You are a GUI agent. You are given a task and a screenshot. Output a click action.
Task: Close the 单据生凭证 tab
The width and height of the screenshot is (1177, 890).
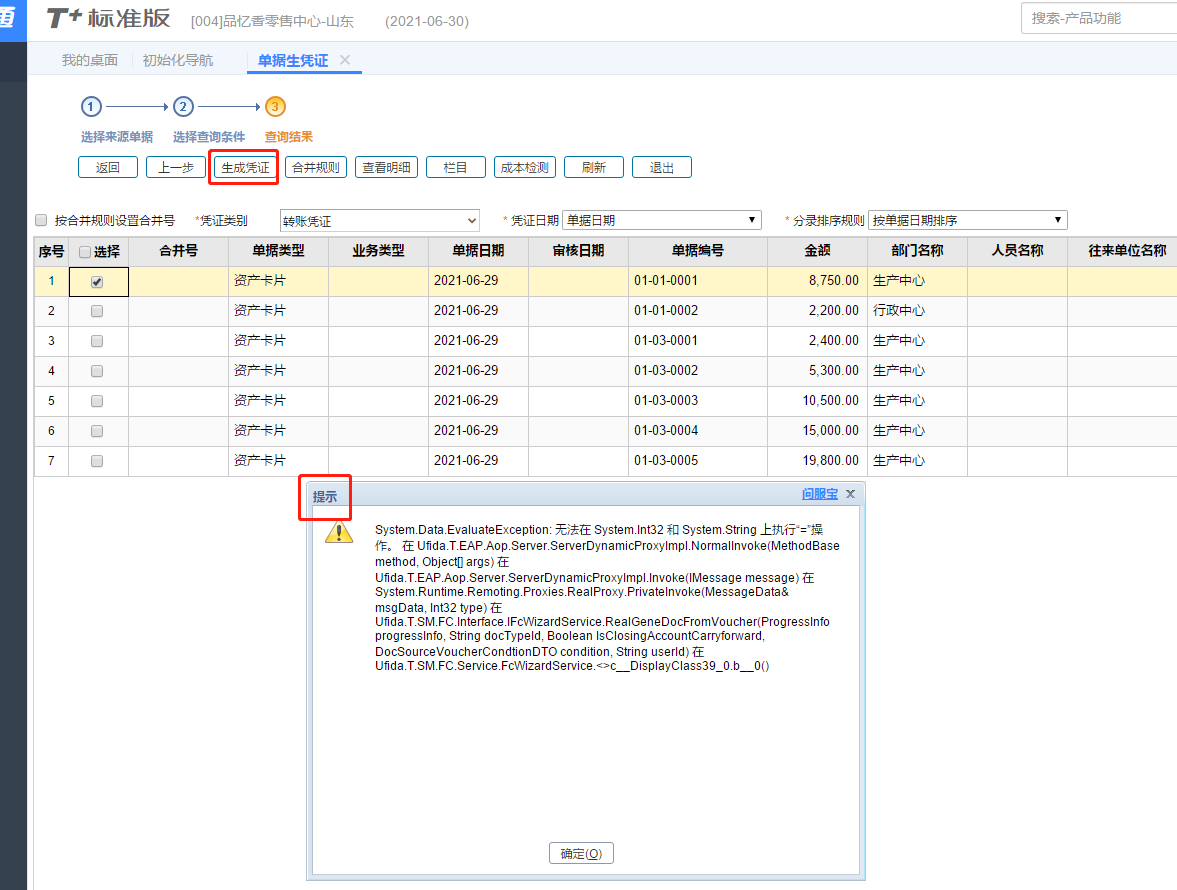click(x=345, y=60)
